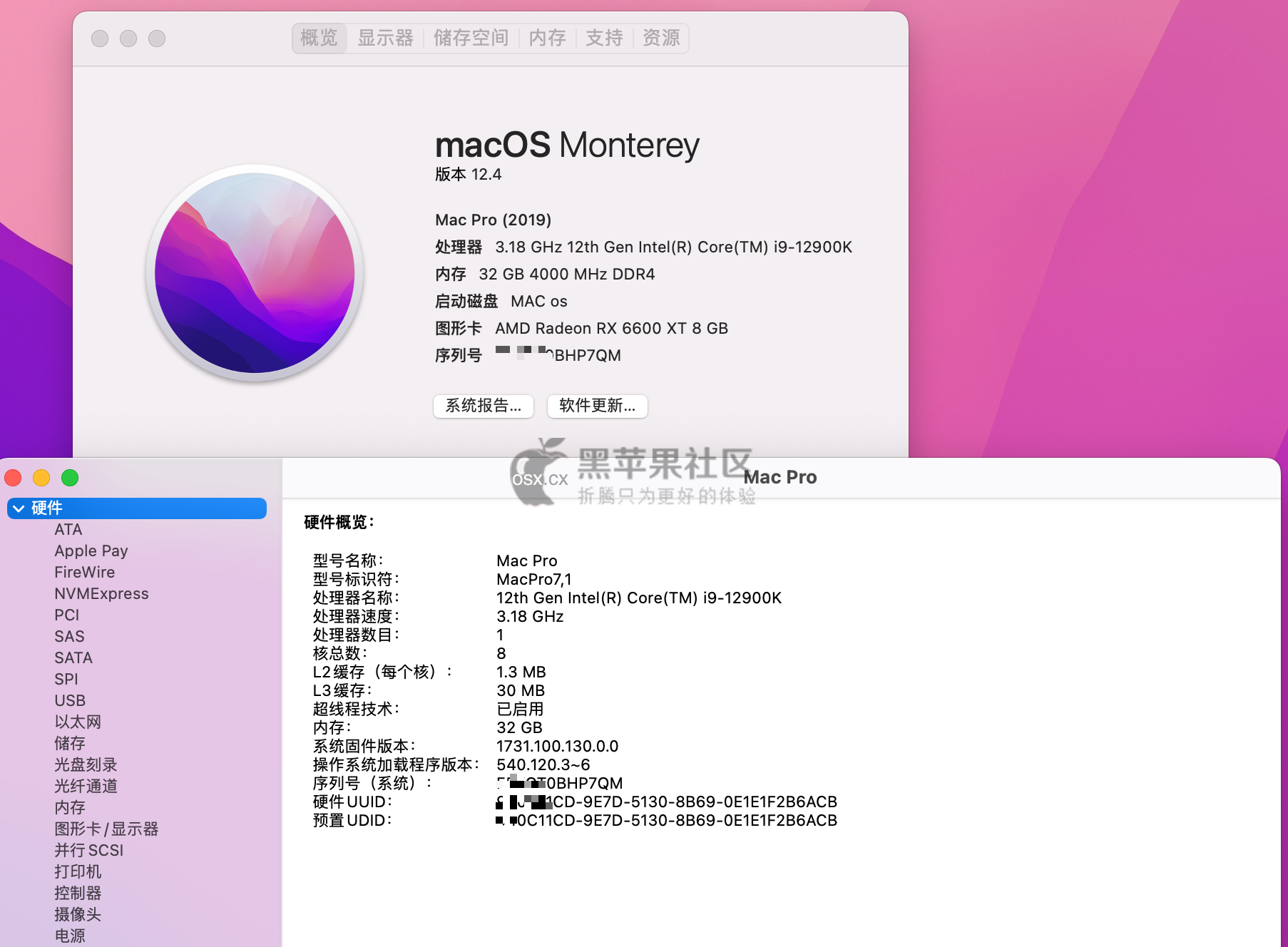Click the 1731.100.130.0.0 firmware value
Screen dimensions: 1288x947
(x=558, y=747)
